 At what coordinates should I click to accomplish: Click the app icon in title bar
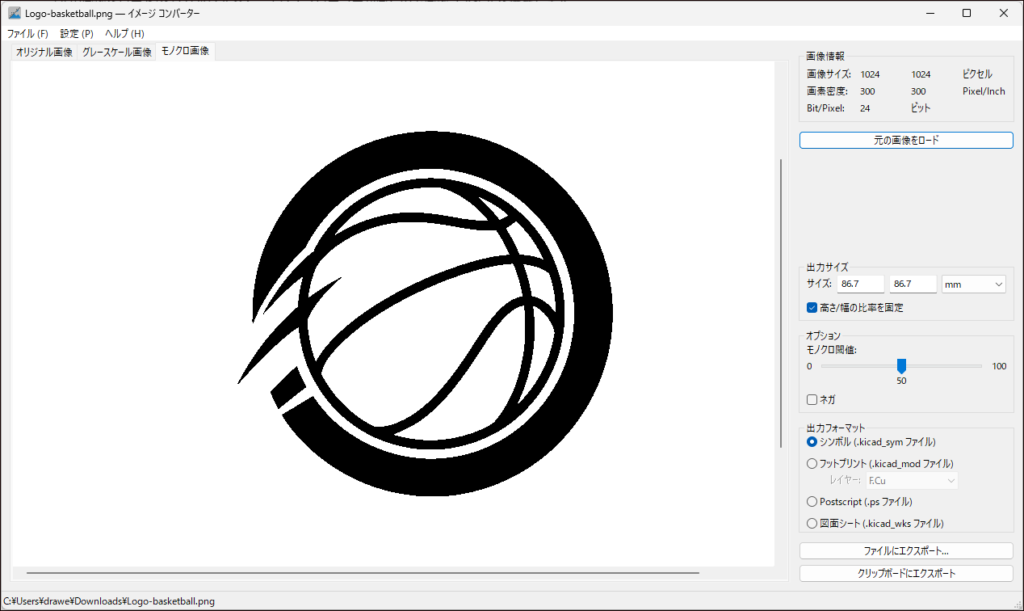click(14, 13)
